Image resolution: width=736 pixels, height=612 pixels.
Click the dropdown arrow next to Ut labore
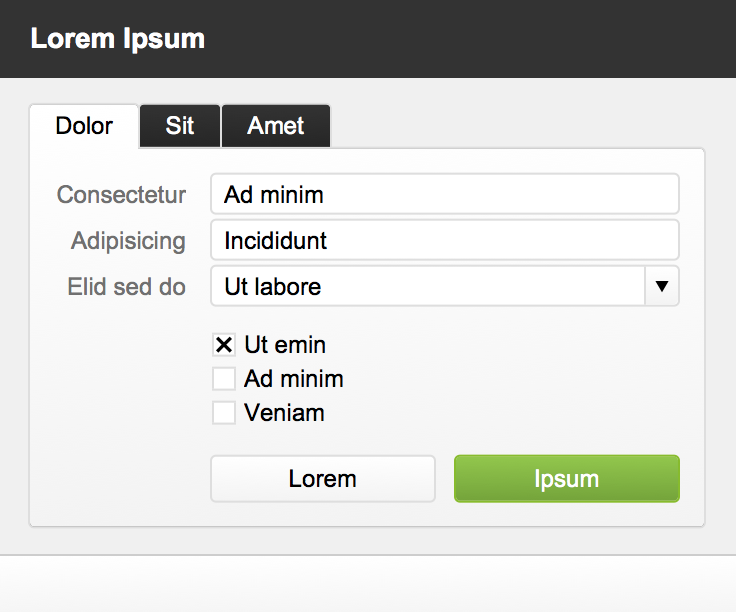pyautogui.click(x=662, y=286)
